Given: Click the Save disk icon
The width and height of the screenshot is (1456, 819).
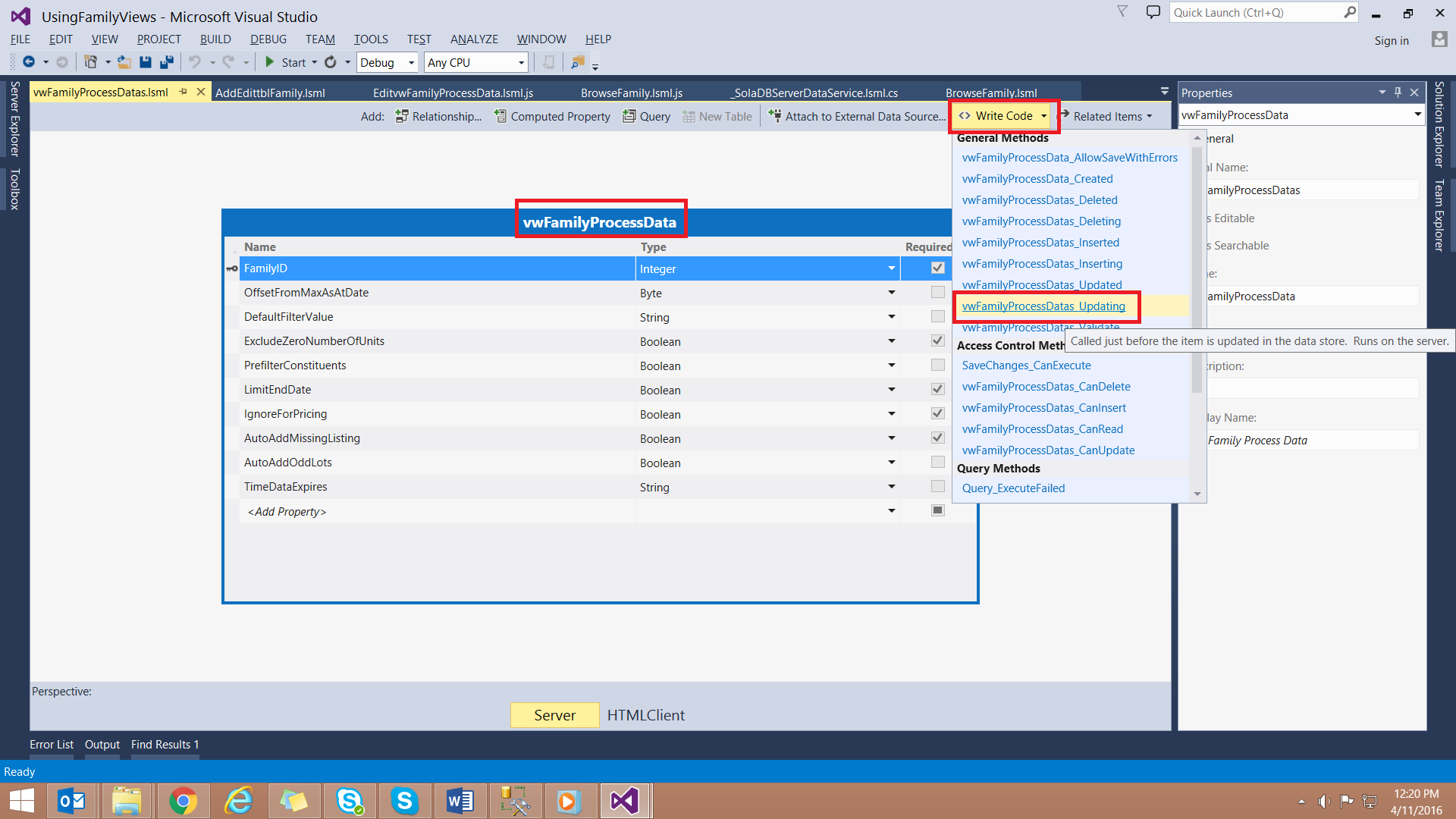Looking at the screenshot, I should pyautogui.click(x=146, y=62).
